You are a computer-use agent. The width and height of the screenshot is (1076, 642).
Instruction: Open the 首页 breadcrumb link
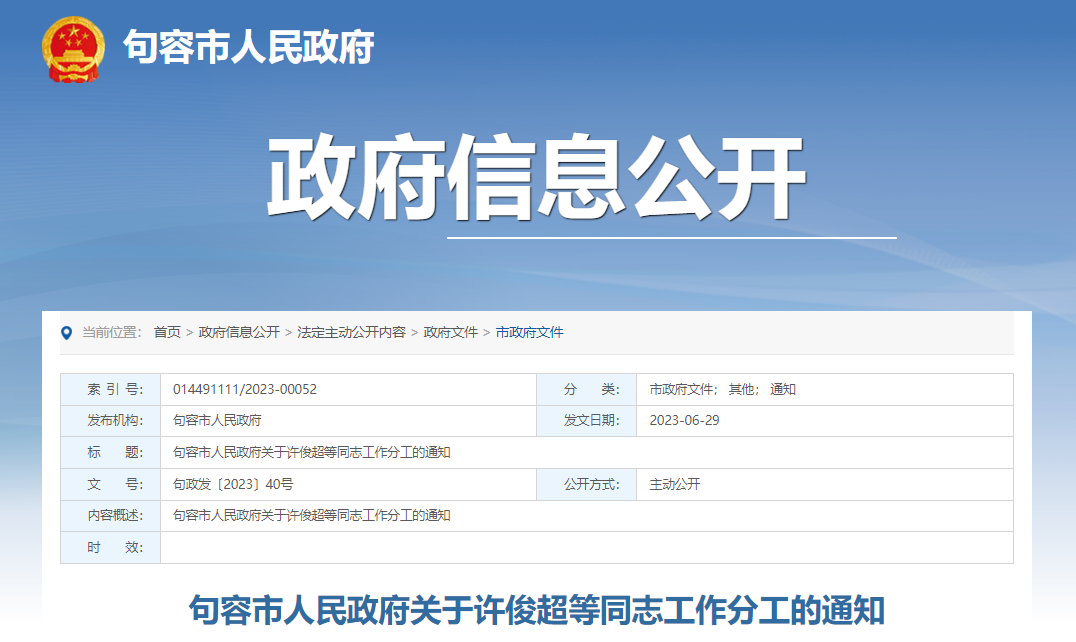tap(167, 333)
